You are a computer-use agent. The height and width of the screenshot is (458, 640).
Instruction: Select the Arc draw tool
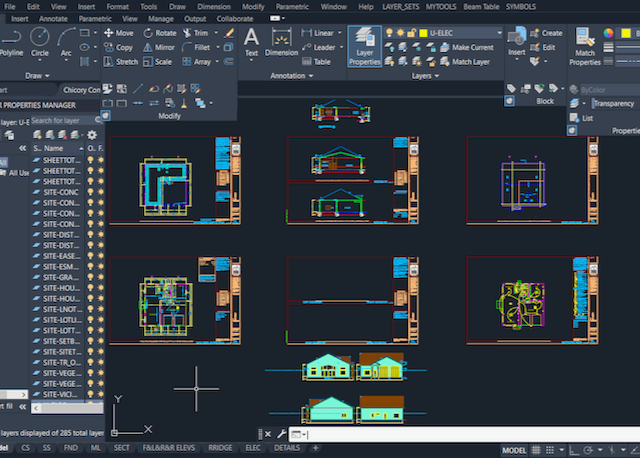click(x=66, y=40)
